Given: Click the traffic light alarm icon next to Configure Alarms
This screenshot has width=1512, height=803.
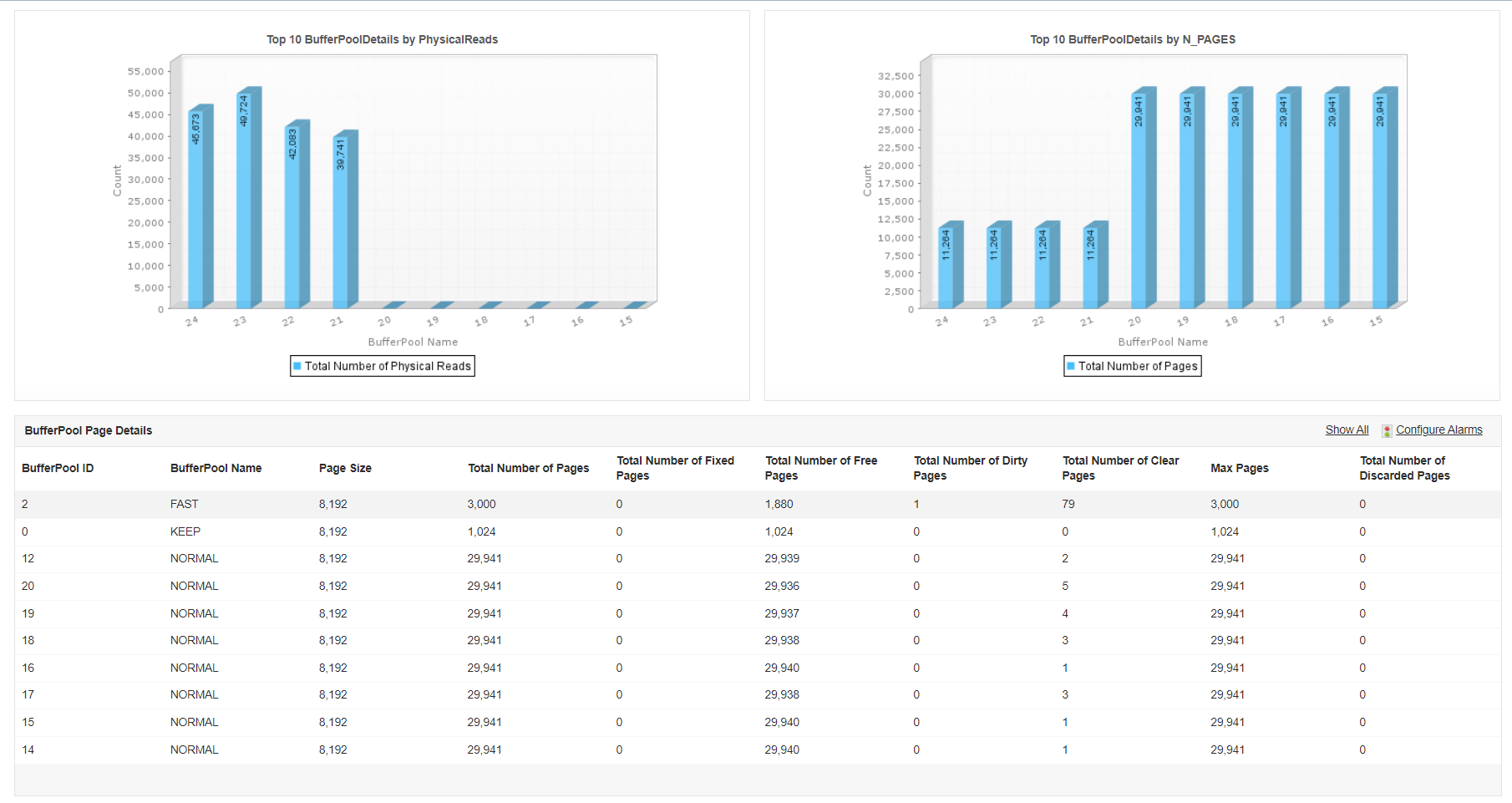Looking at the screenshot, I should pyautogui.click(x=1388, y=429).
